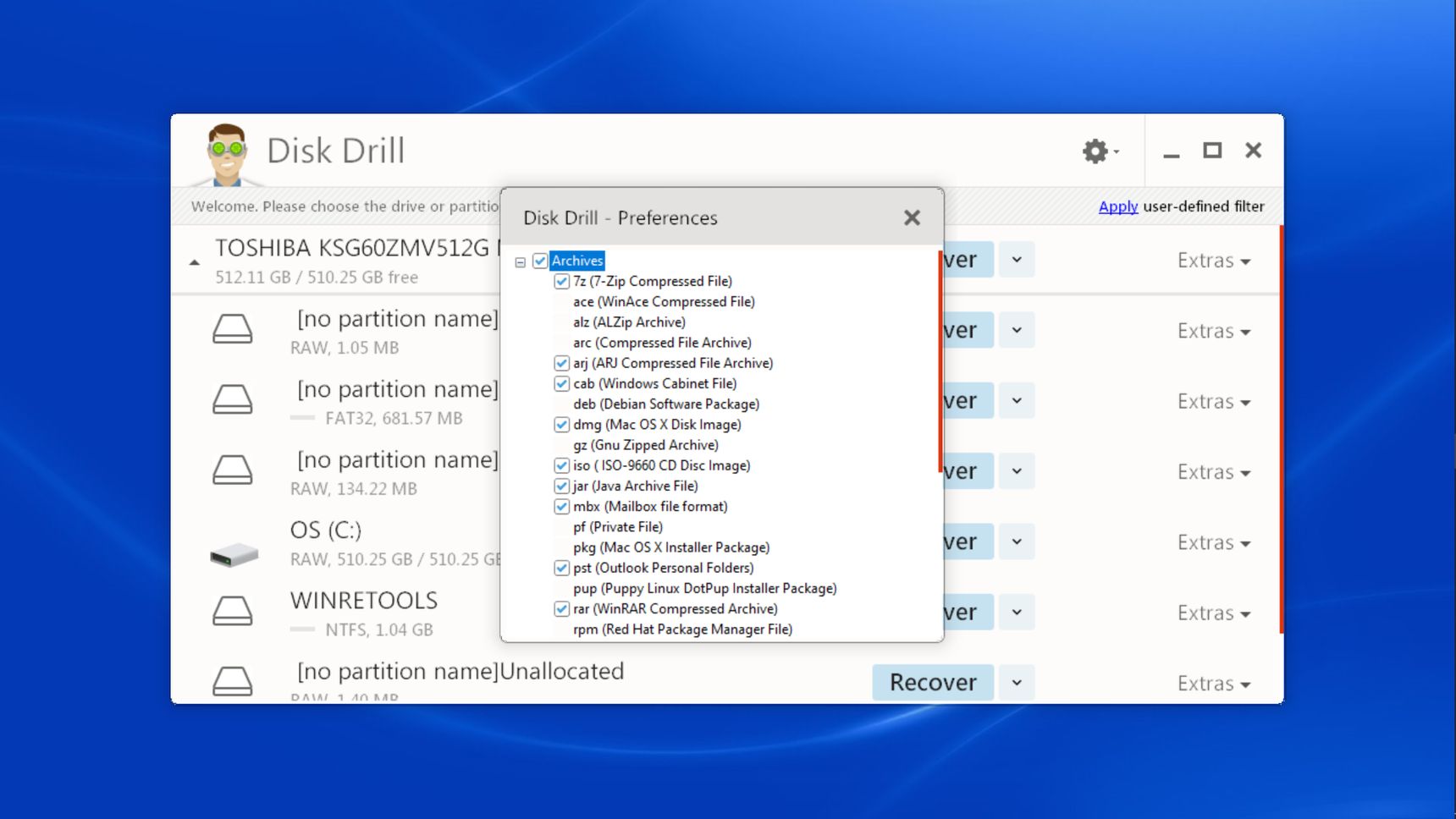Select arc (Compressed File Archive) entry
Image resolution: width=1456 pixels, height=819 pixels.
click(662, 343)
